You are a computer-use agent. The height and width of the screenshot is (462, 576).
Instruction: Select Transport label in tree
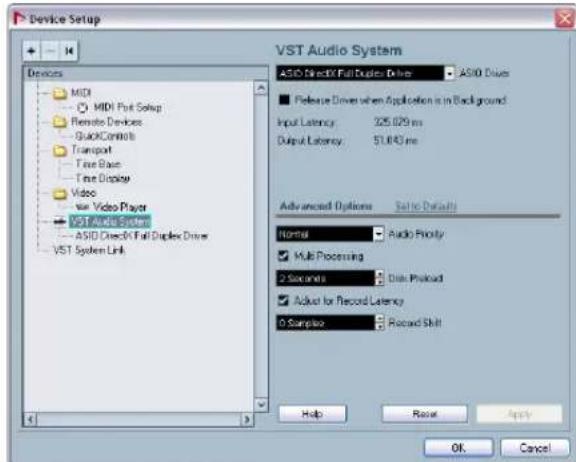point(91,150)
